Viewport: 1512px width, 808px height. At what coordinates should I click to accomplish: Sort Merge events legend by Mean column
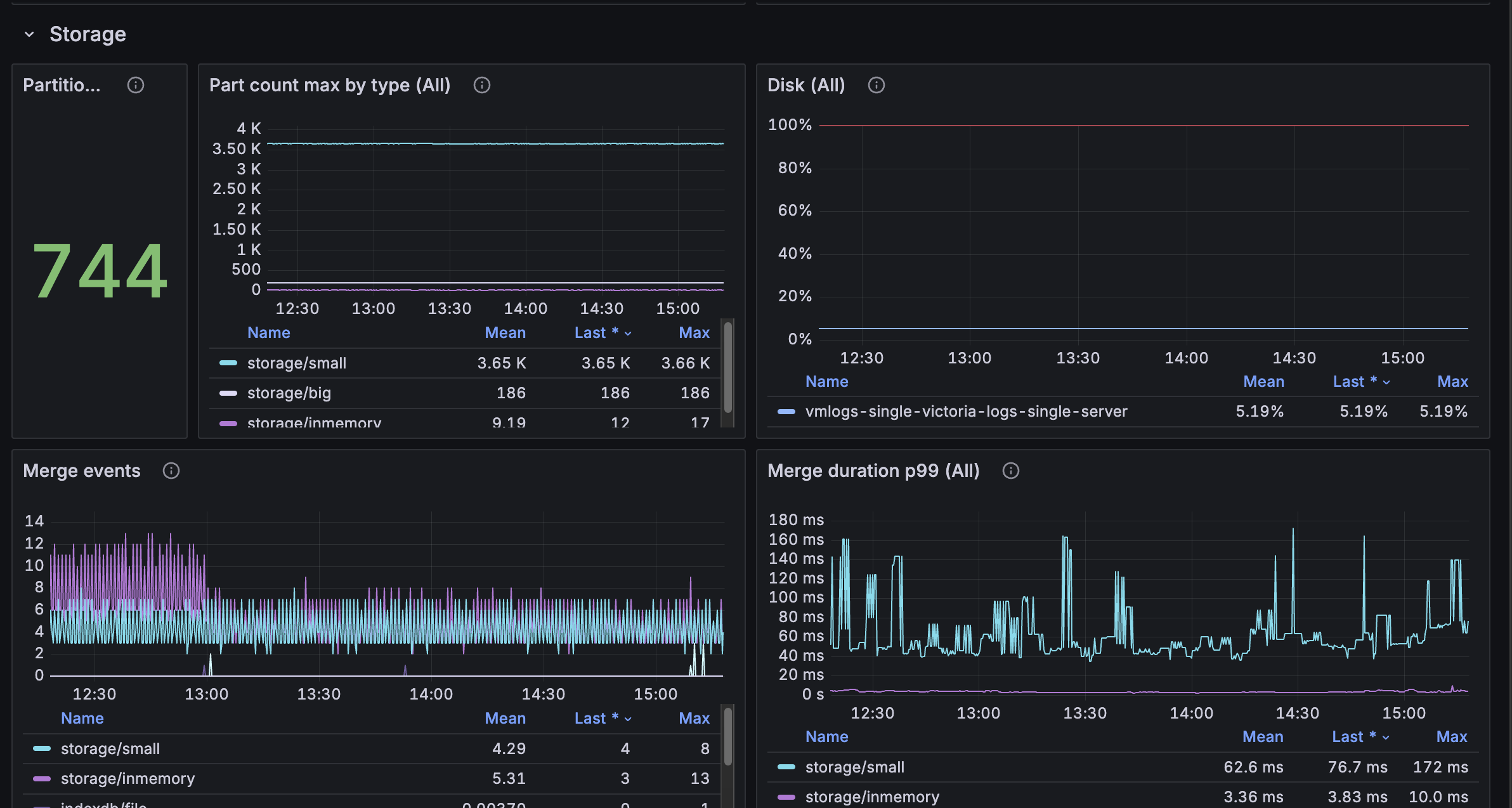pyautogui.click(x=505, y=719)
